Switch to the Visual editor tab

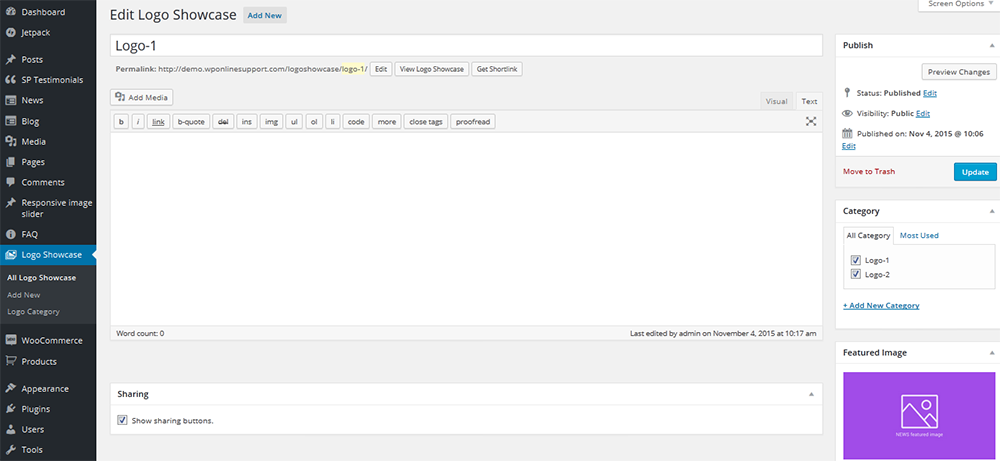776,101
